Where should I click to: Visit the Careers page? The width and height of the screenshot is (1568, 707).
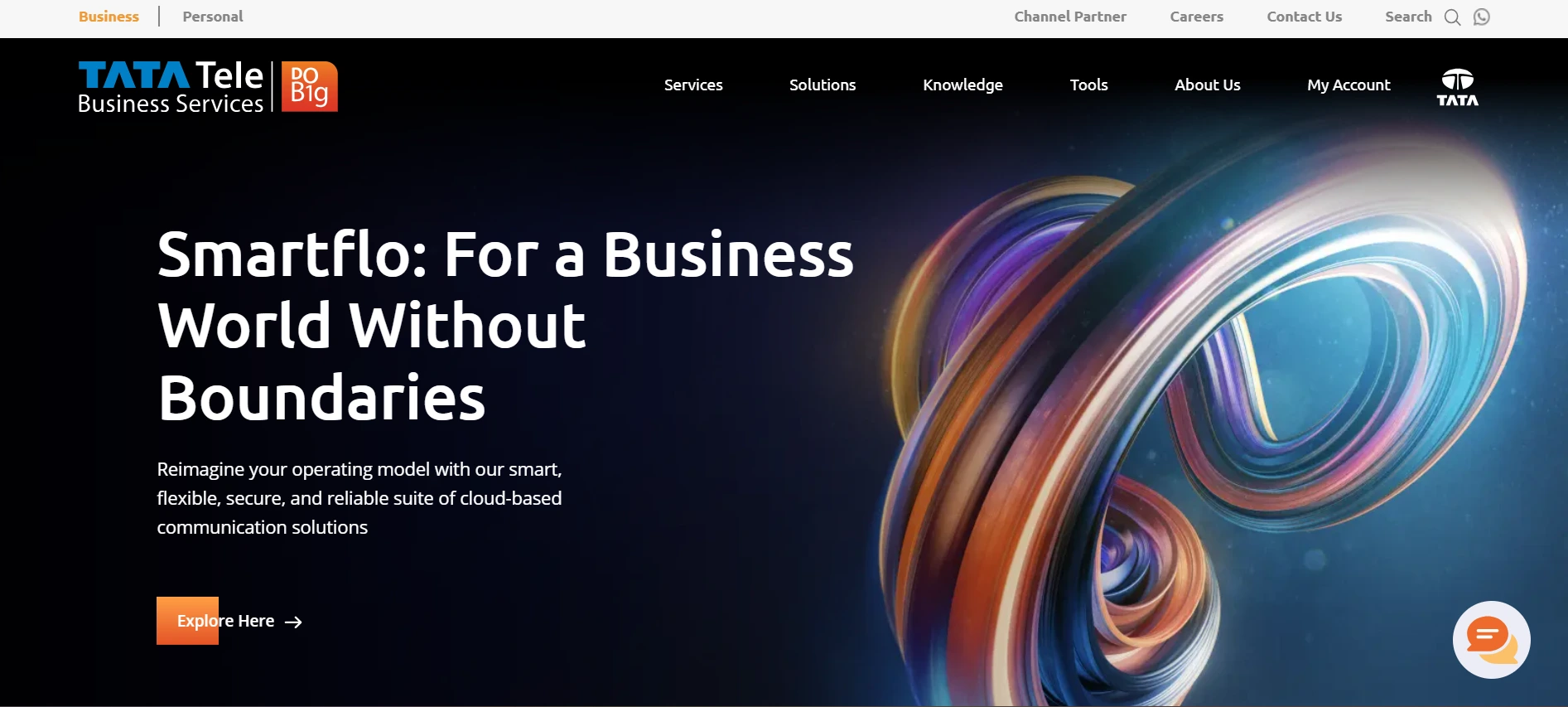pyautogui.click(x=1196, y=17)
